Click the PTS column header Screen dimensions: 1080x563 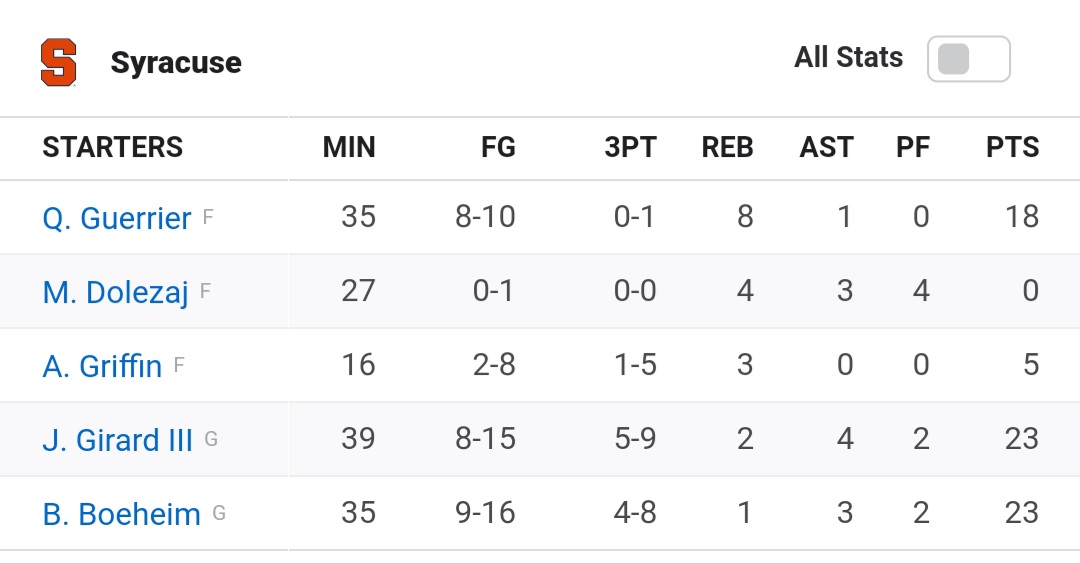[x=1012, y=147]
